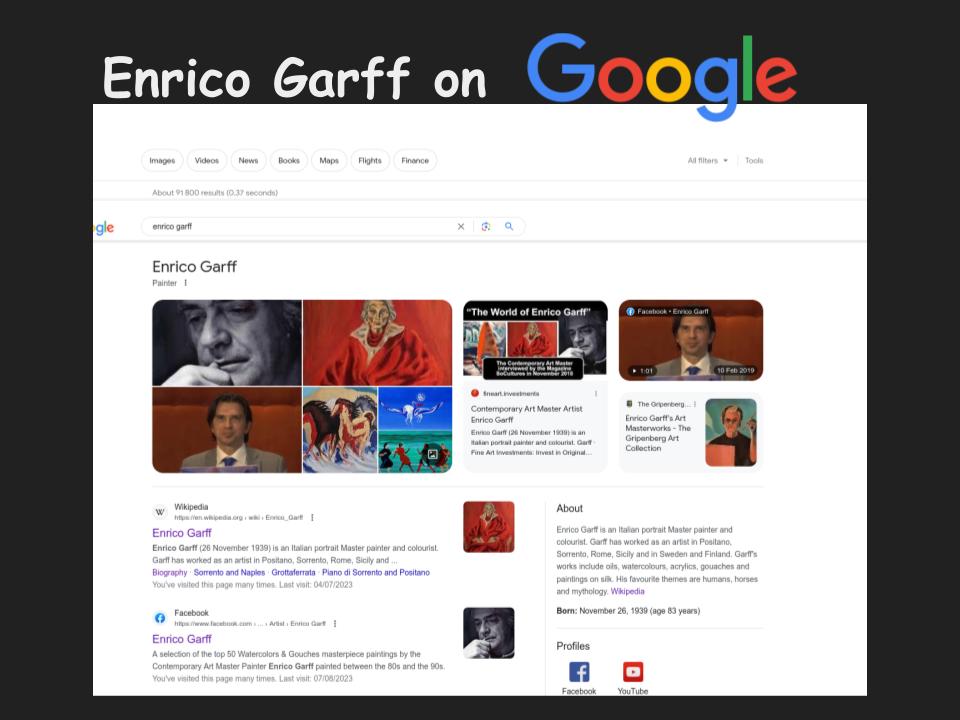Image resolution: width=960 pixels, height=720 pixels.
Task: Select the News filter
Action: (x=248, y=161)
